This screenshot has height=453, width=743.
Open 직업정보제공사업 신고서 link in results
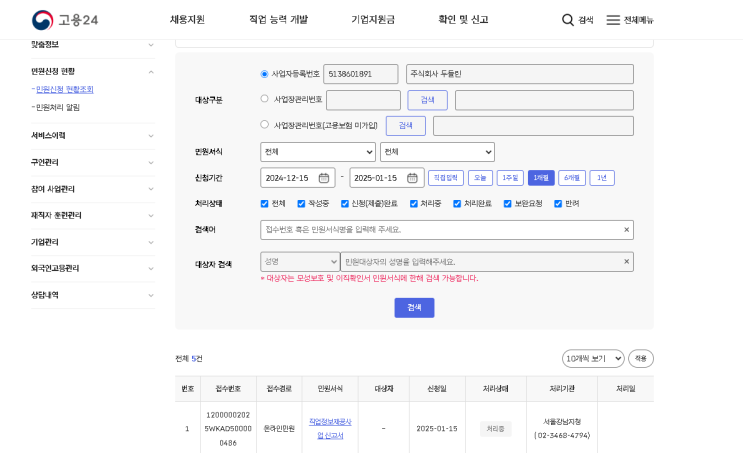coord(330,429)
